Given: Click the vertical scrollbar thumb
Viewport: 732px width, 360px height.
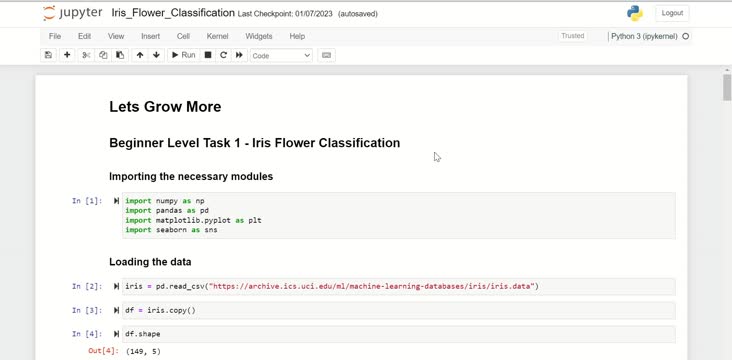Looking at the screenshot, I should (x=727, y=87).
